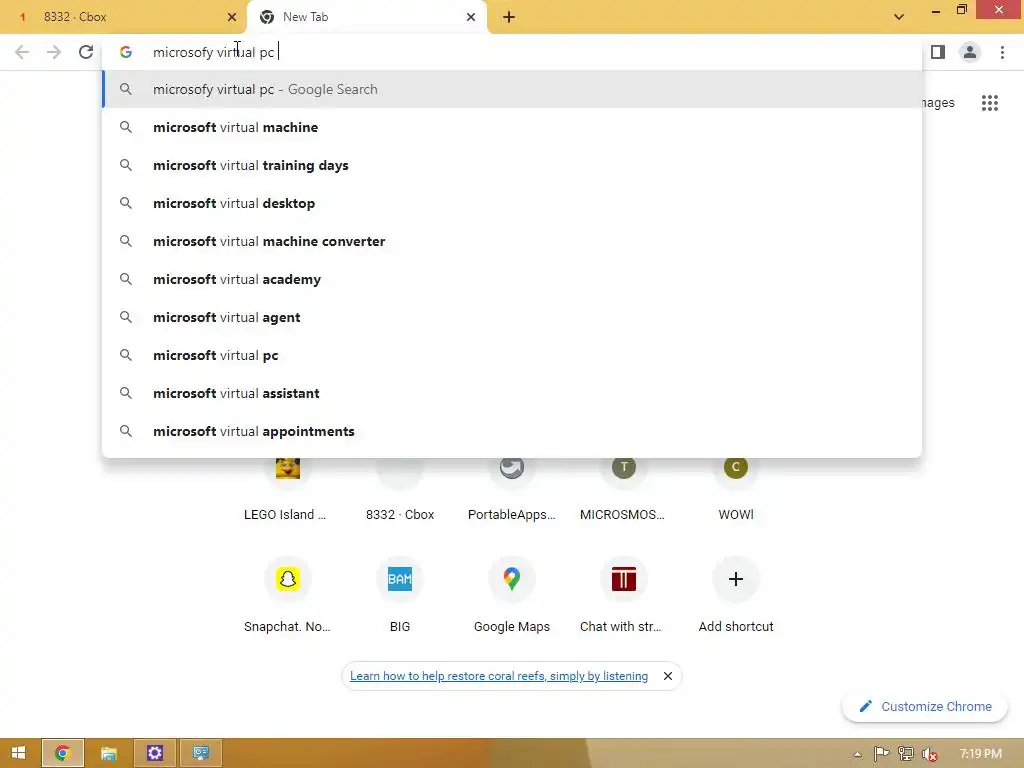Select 'microsoft virtual training days' suggestion

tap(513, 165)
